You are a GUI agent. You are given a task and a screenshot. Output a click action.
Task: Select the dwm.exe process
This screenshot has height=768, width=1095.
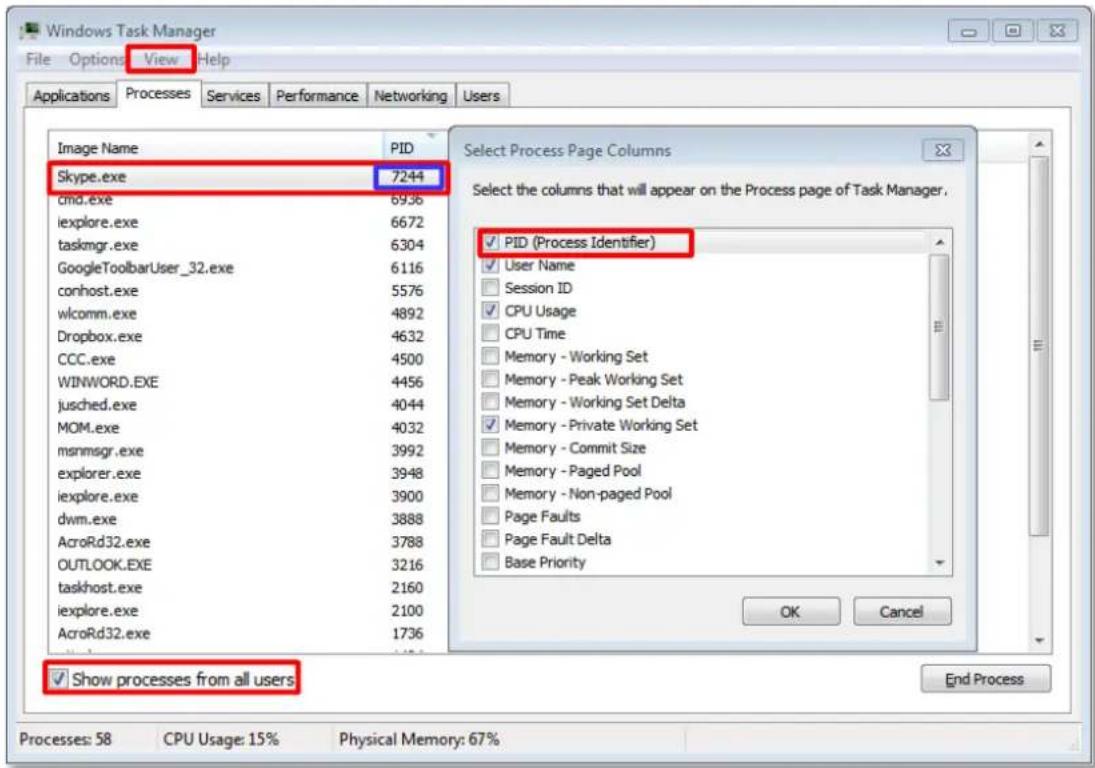click(x=247, y=519)
